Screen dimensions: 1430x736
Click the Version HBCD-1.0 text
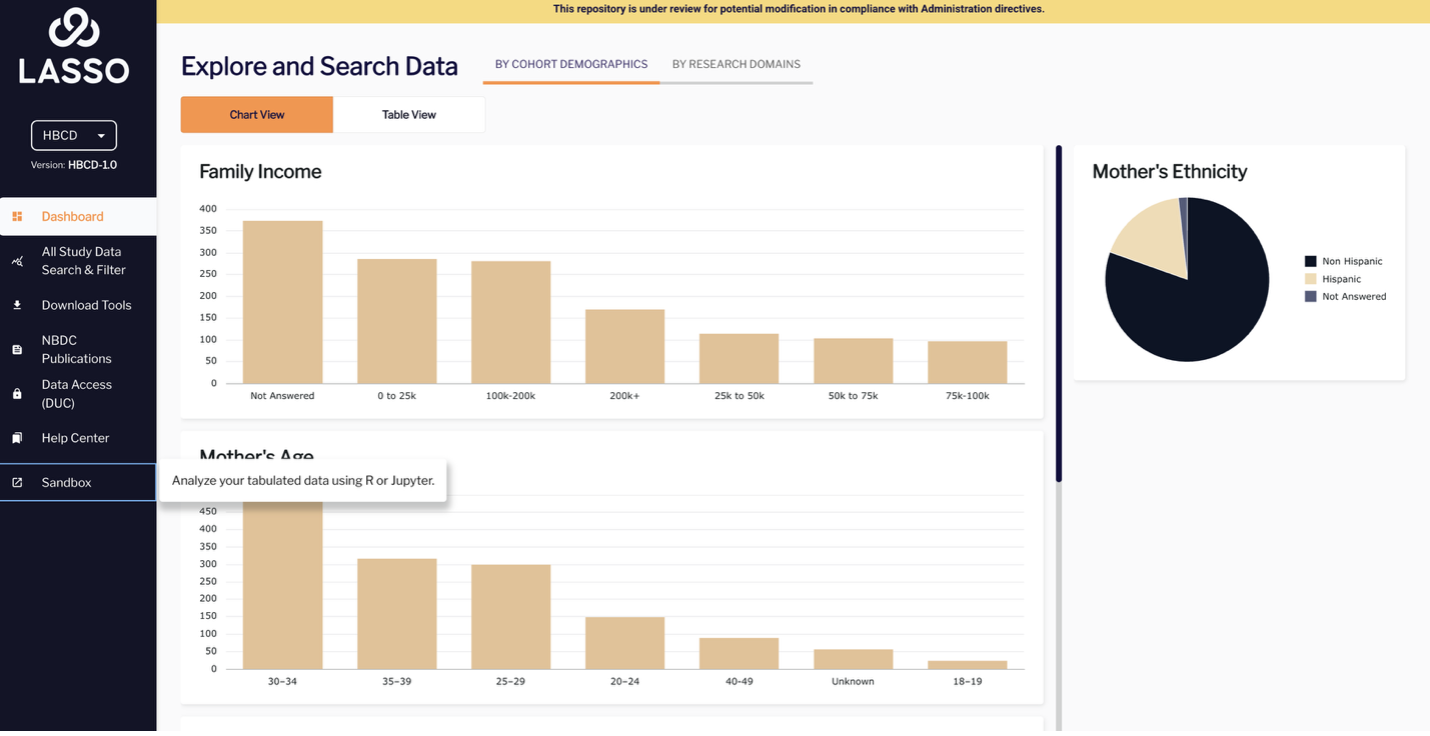[x=74, y=165]
